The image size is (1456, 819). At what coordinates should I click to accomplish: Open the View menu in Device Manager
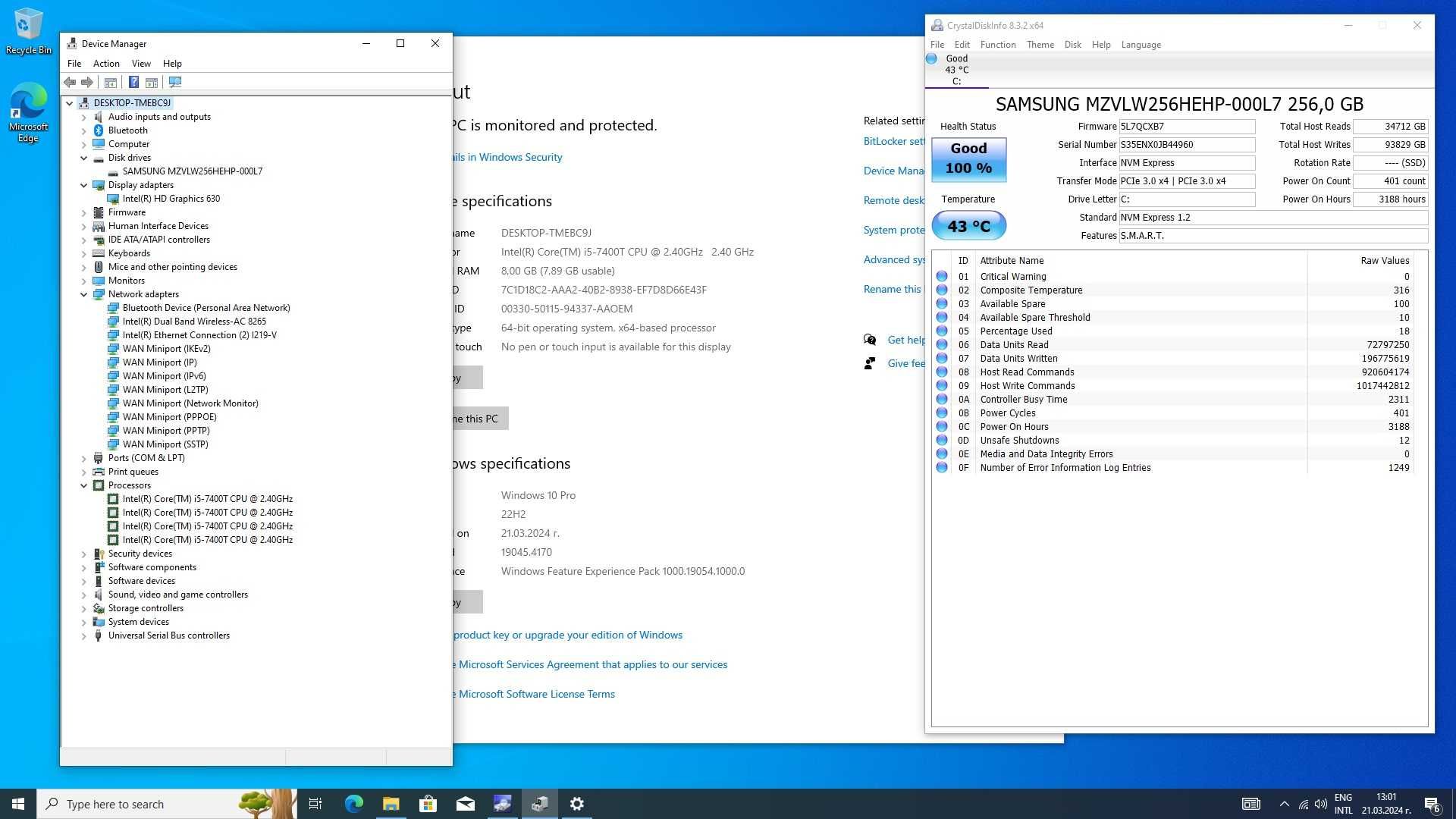(x=141, y=64)
